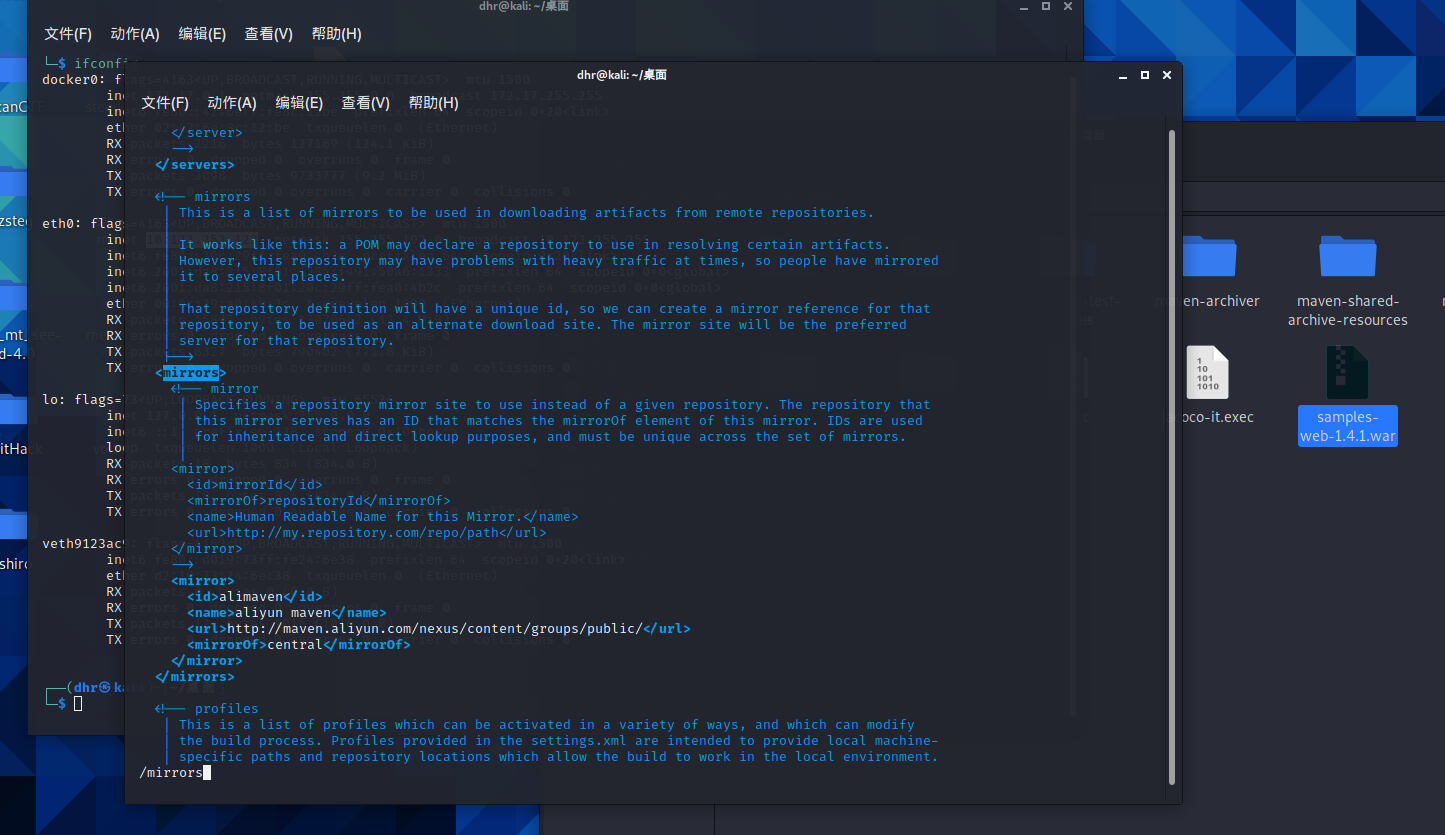The image size is (1445, 835).
Task: Click the front terminal title bar text
Action: [x=621, y=75]
